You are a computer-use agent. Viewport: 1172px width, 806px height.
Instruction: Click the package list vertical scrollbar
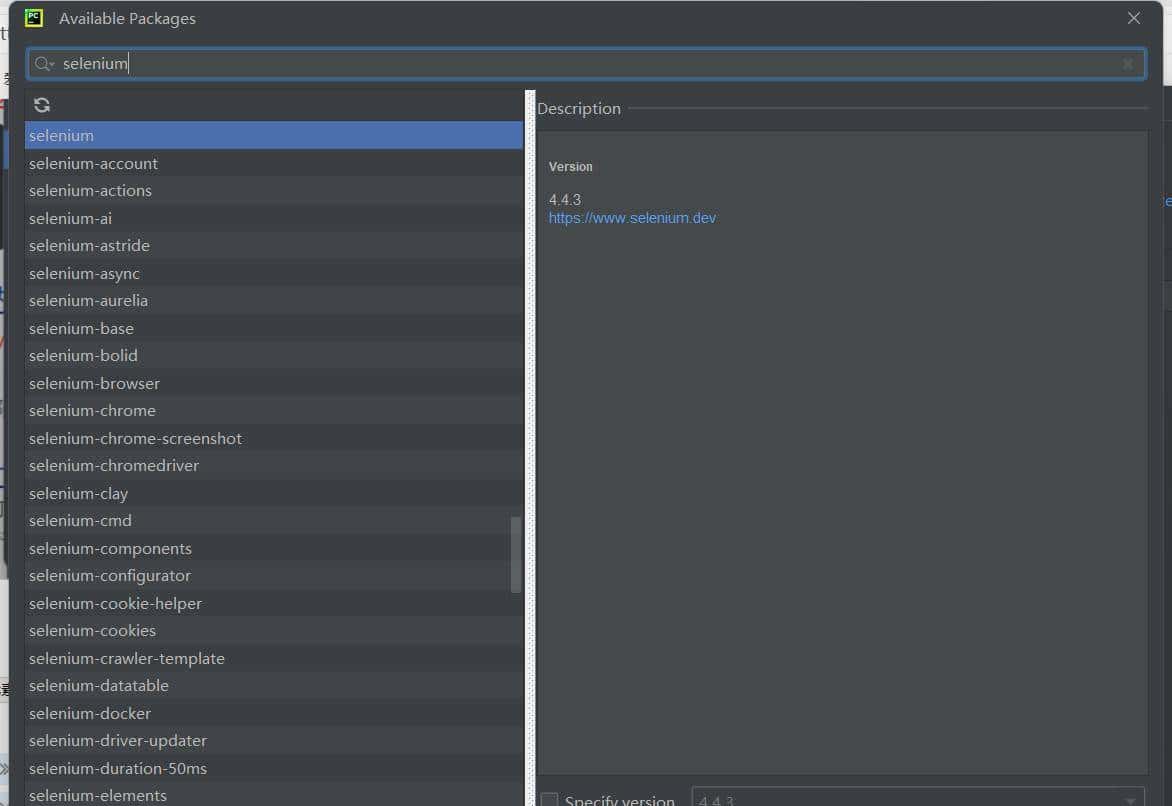pos(516,555)
